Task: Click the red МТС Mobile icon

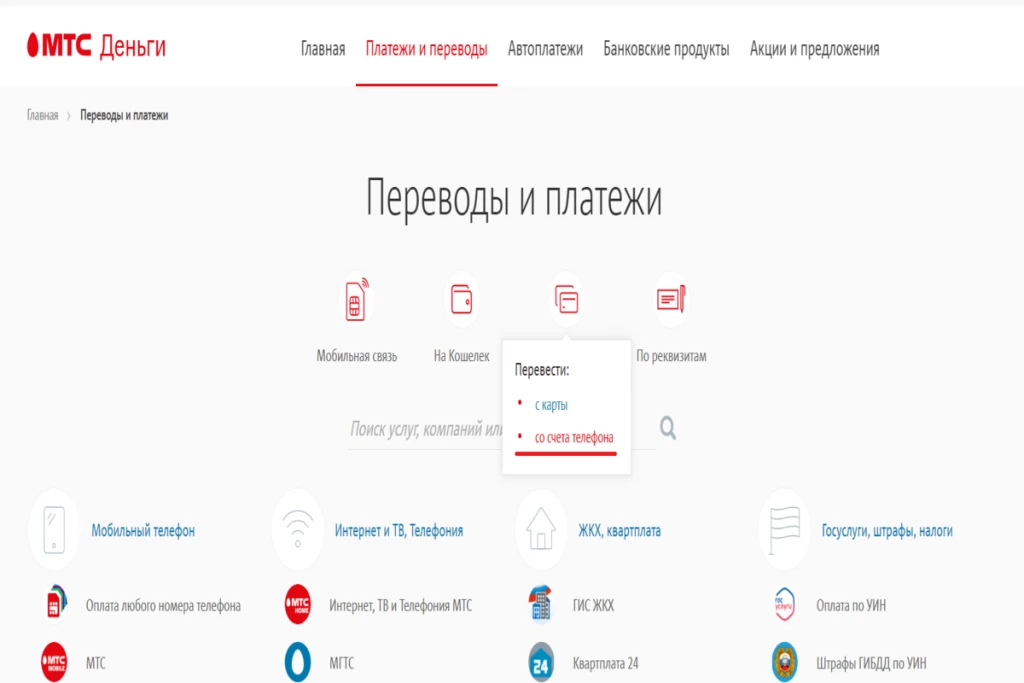Action: pos(54,662)
